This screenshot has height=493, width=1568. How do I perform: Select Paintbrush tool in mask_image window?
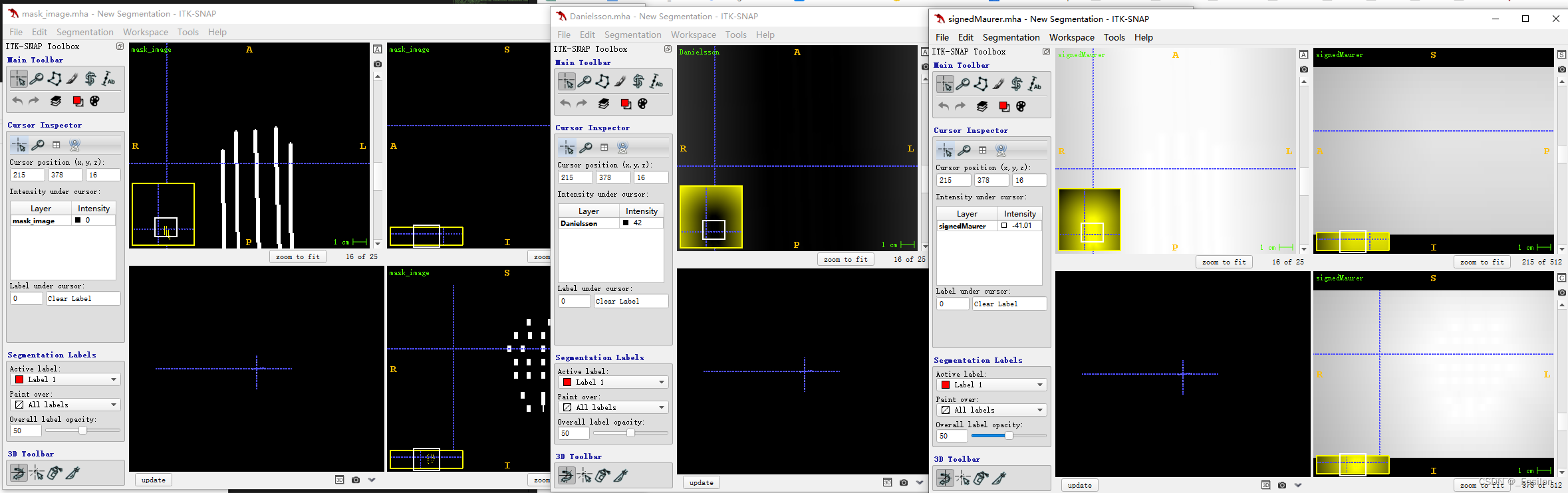(72, 79)
